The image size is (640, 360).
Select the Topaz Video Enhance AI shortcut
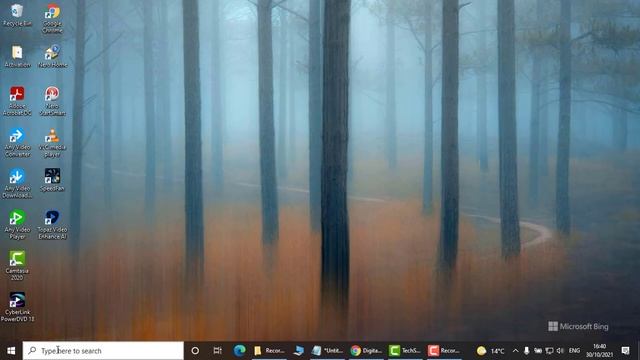[x=53, y=224]
